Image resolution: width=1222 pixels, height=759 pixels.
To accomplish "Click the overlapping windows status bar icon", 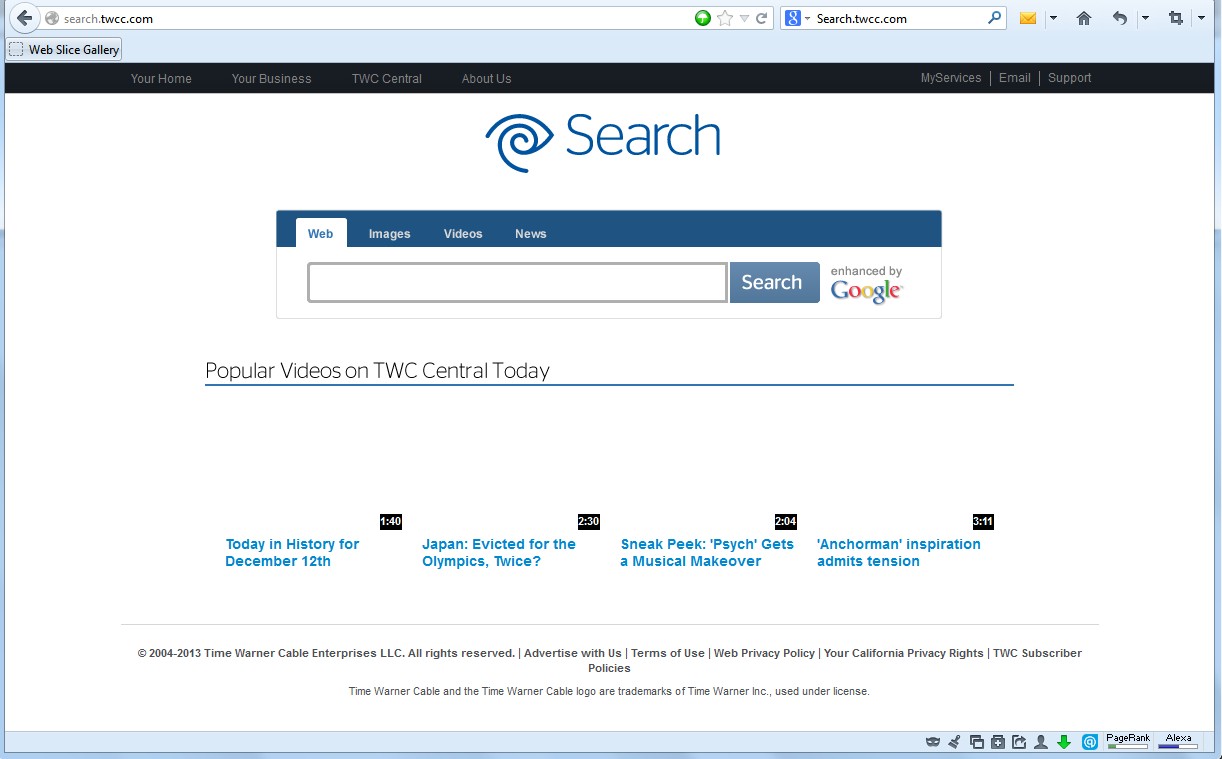I will [977, 742].
